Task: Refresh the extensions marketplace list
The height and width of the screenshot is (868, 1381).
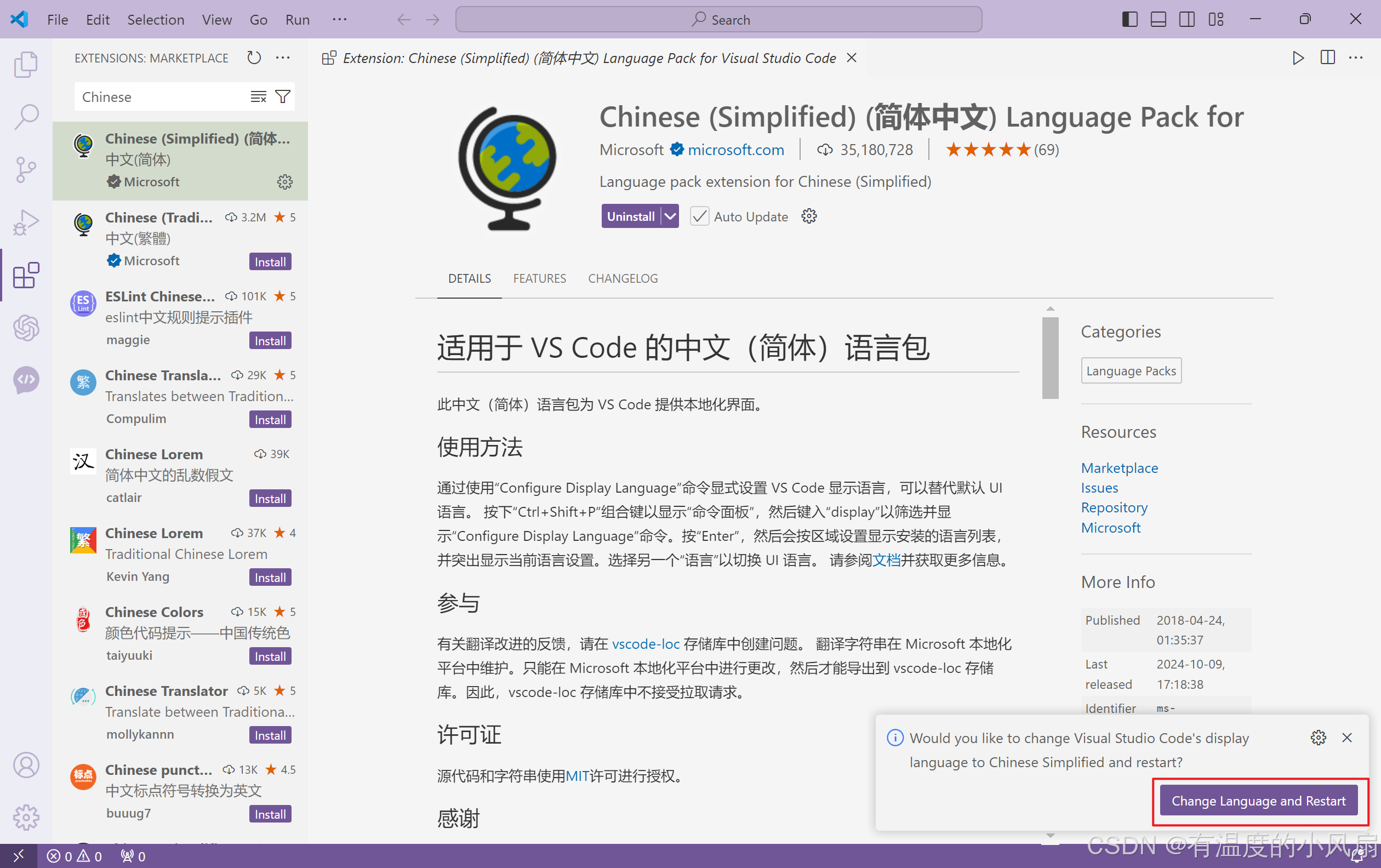Action: [254, 58]
